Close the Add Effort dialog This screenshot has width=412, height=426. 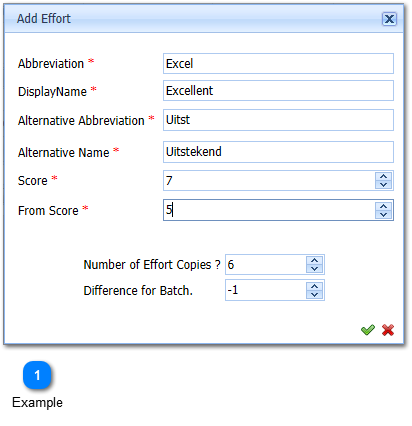(x=389, y=19)
